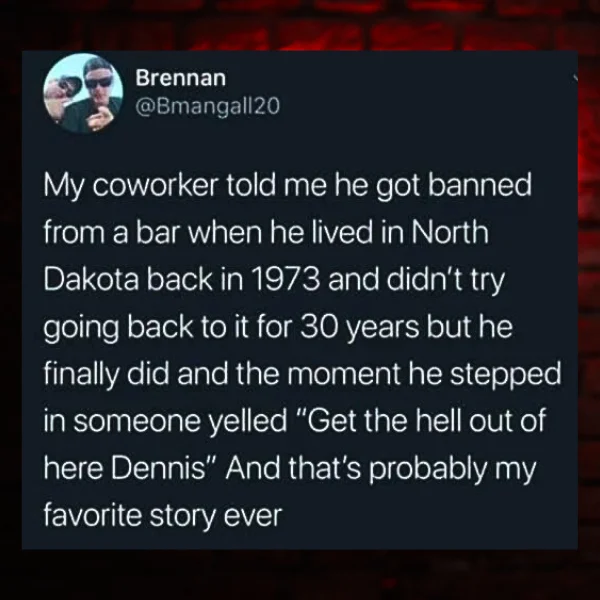
Task: Select the word "Dakota" in the tweet
Action: click(91, 280)
